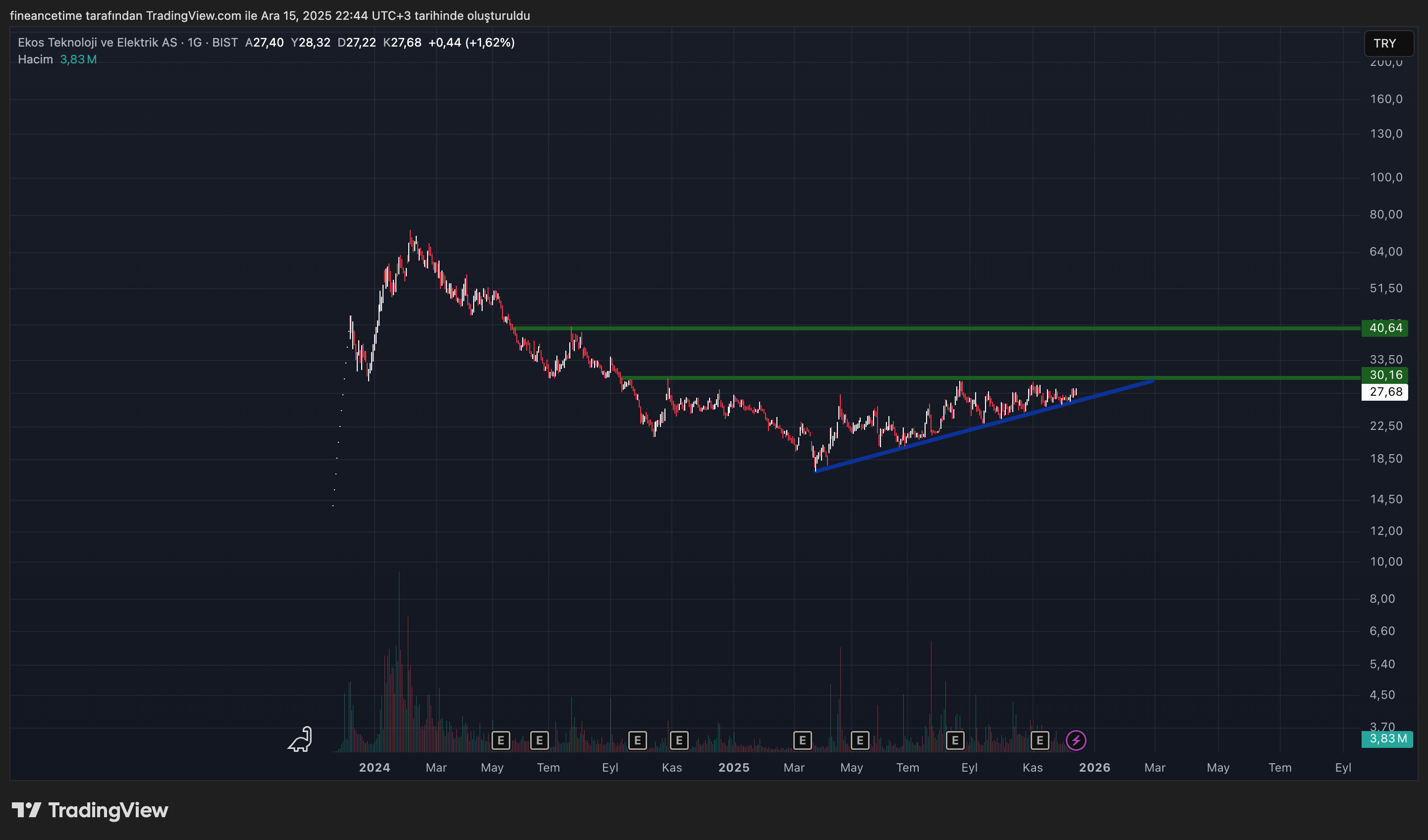Click the earnings E marker near May 2025
This screenshot has width=1428, height=840.
(x=859, y=740)
